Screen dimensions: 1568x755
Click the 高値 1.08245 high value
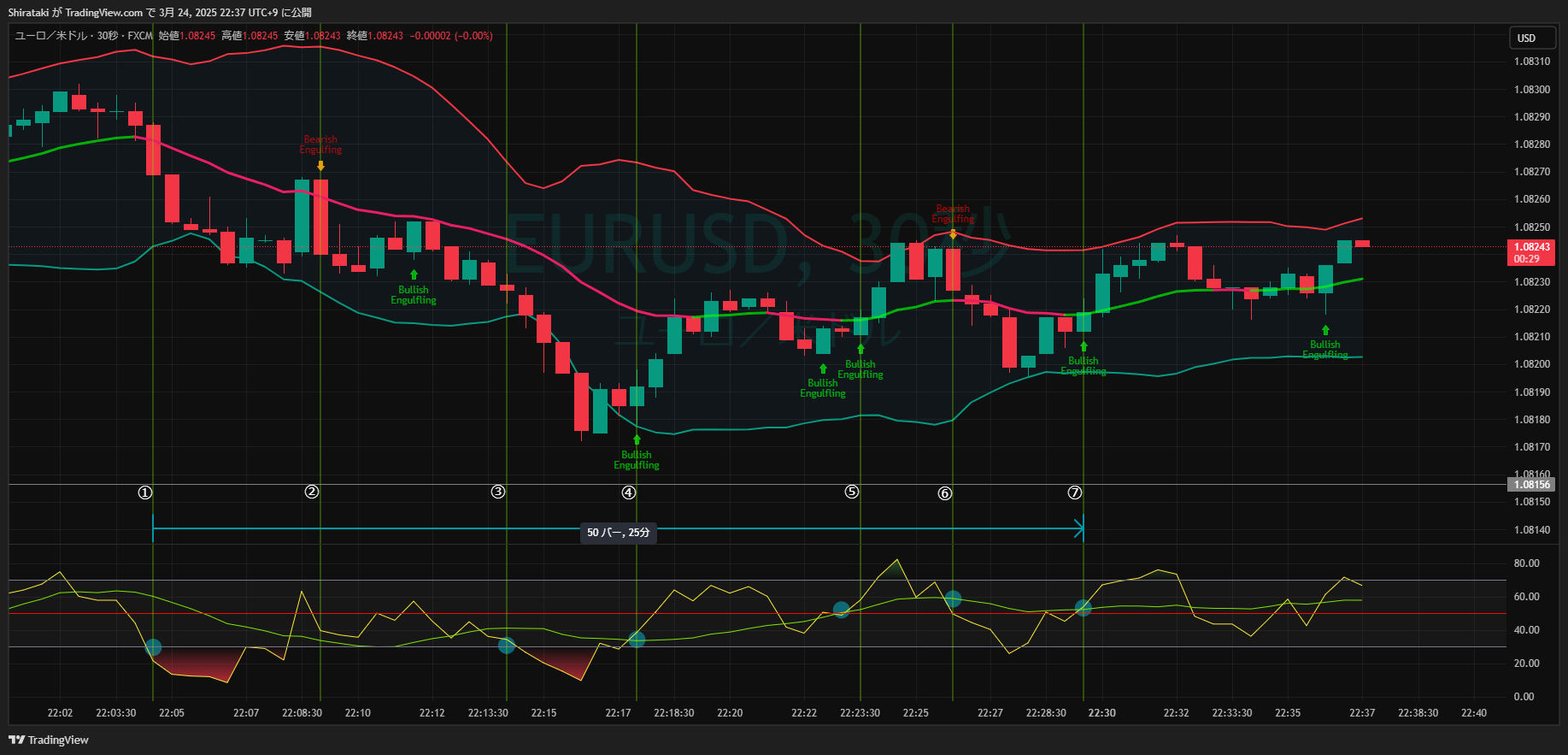click(250, 36)
